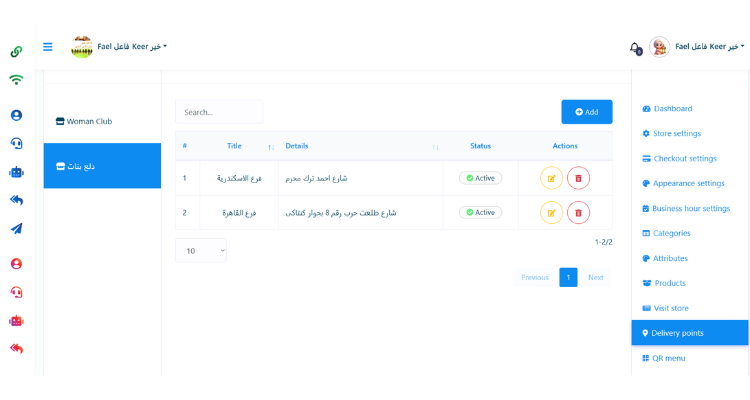Click the فرع الاسكندرية title cell

239,178
